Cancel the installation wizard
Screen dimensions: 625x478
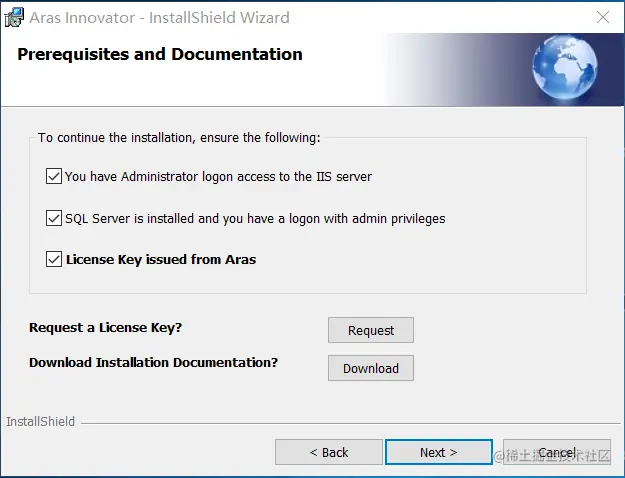[x=556, y=452]
